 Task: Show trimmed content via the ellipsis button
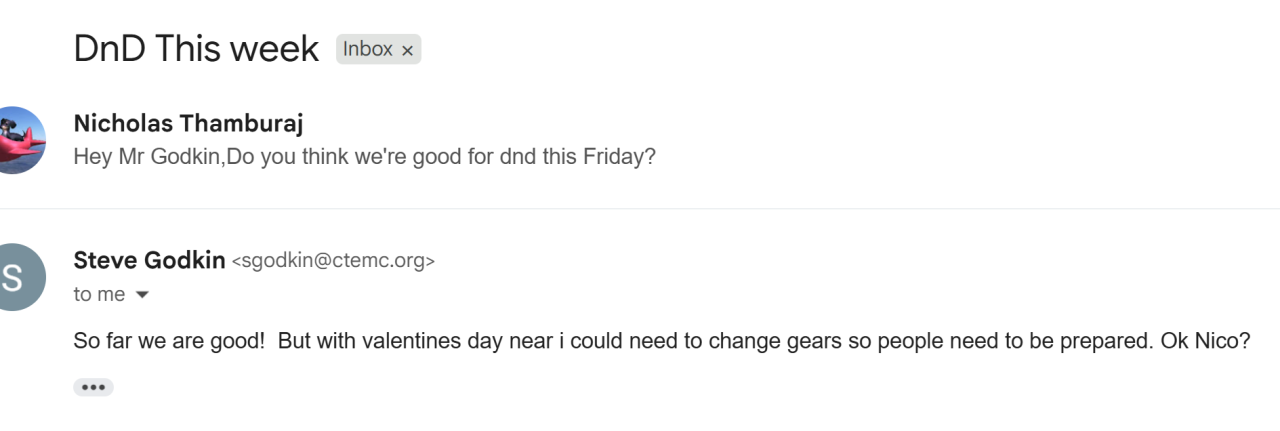pos(93,387)
